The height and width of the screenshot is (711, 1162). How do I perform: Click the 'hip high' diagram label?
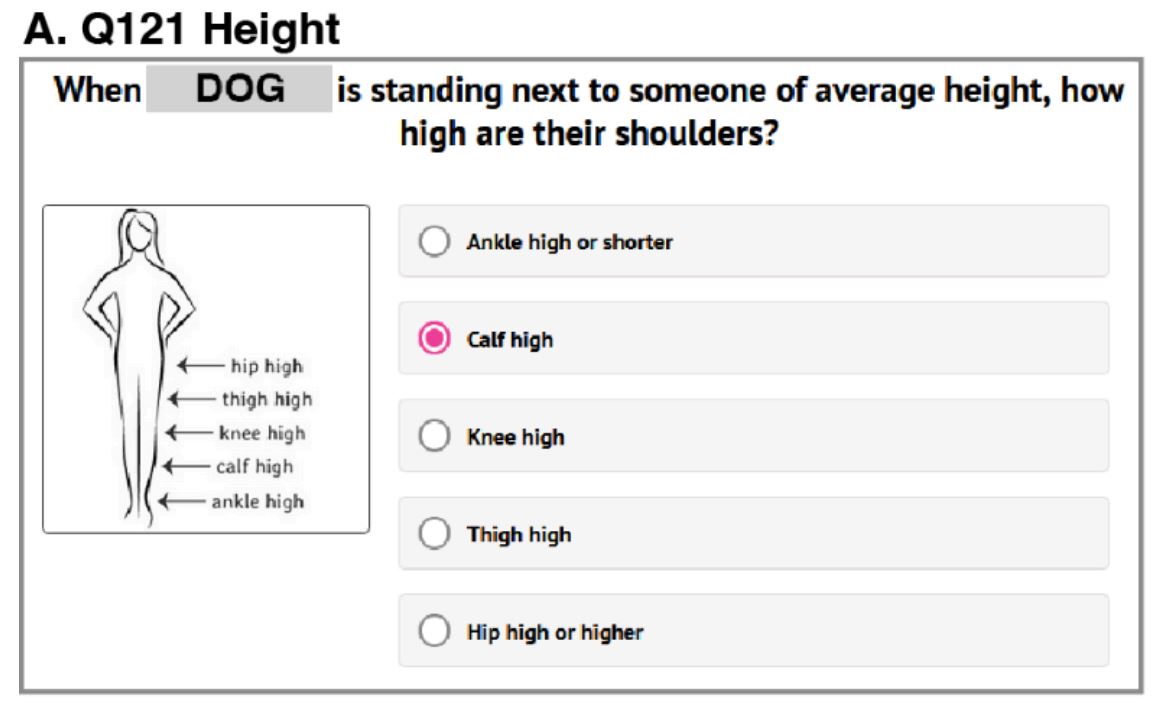coord(267,366)
